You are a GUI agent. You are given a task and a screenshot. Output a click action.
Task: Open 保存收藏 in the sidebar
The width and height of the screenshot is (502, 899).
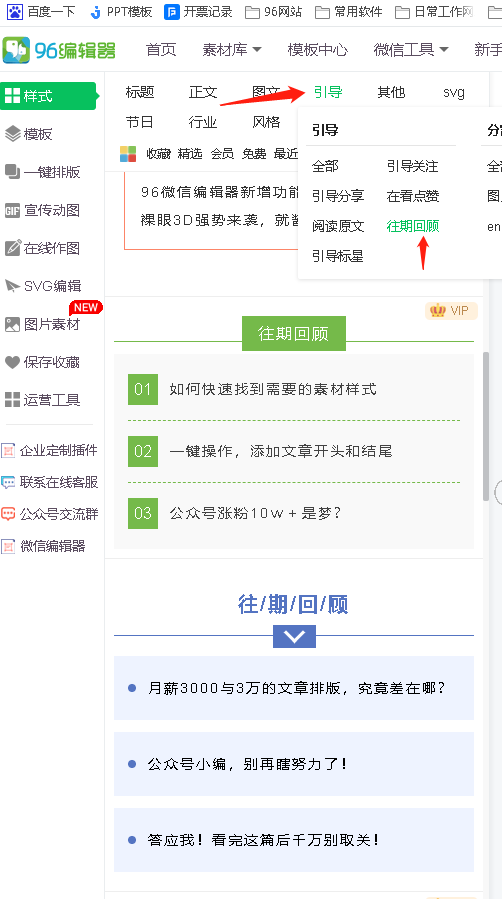coord(42,362)
